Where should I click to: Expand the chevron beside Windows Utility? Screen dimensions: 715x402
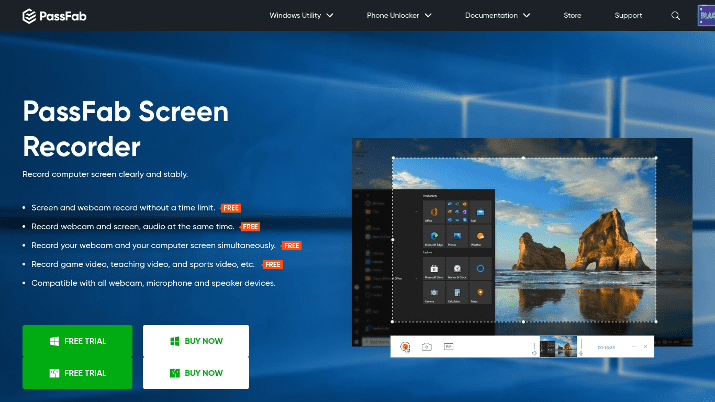(330, 15)
